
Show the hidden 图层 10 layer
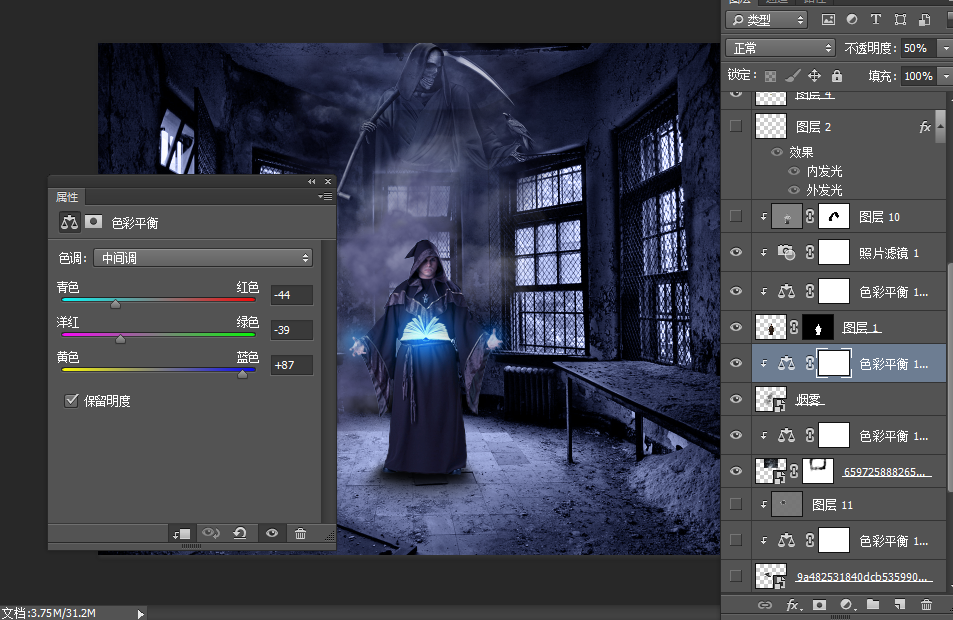pos(737,216)
